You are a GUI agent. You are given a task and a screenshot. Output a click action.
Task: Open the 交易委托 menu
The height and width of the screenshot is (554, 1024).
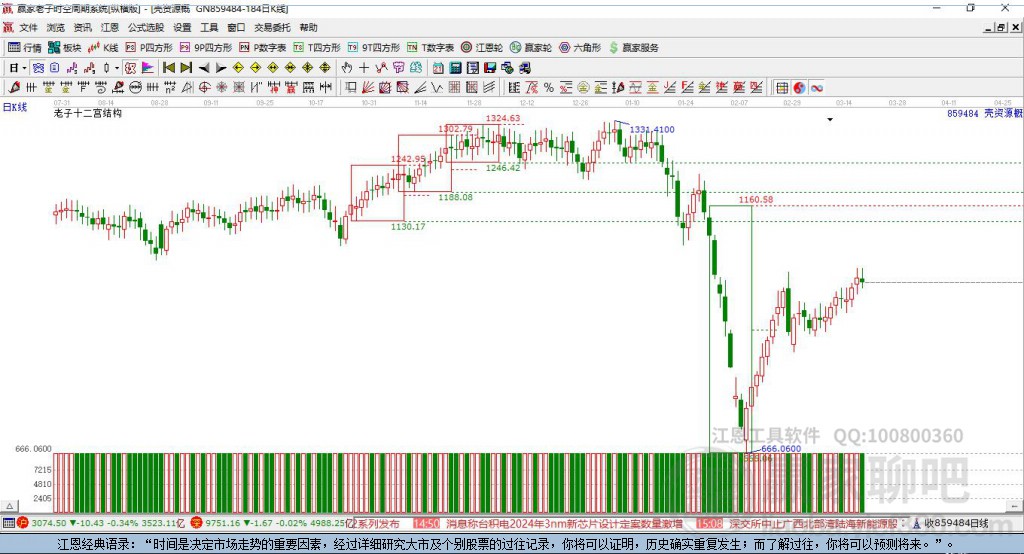coord(272,27)
